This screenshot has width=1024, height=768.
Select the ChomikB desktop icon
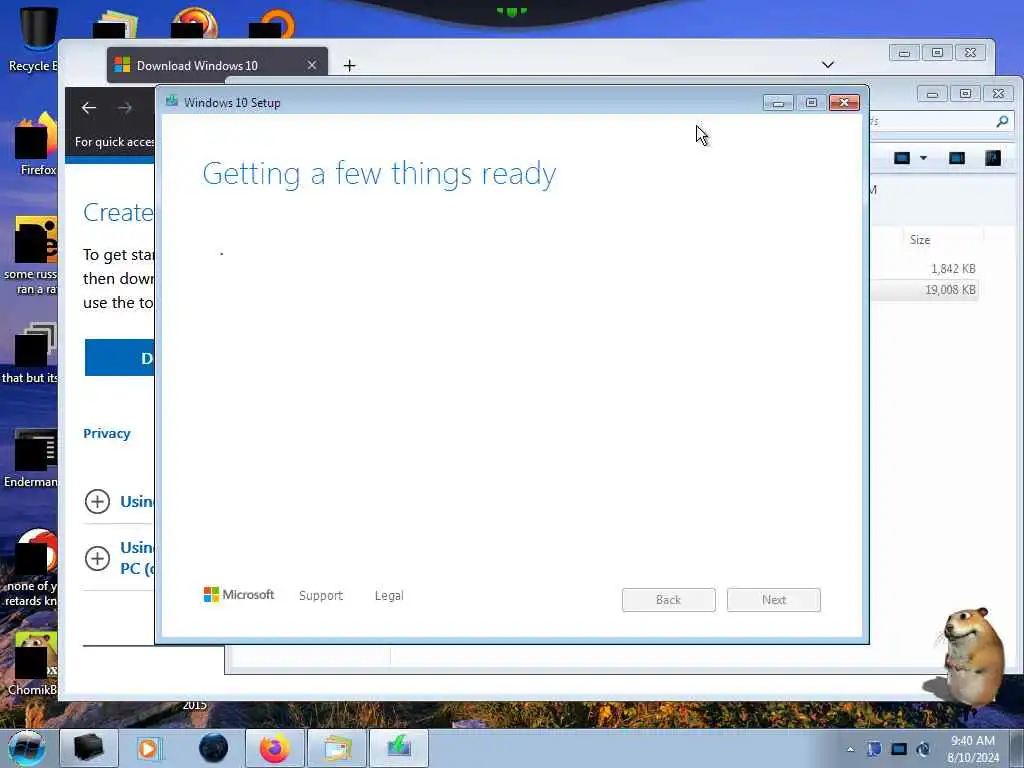pyautogui.click(x=34, y=663)
